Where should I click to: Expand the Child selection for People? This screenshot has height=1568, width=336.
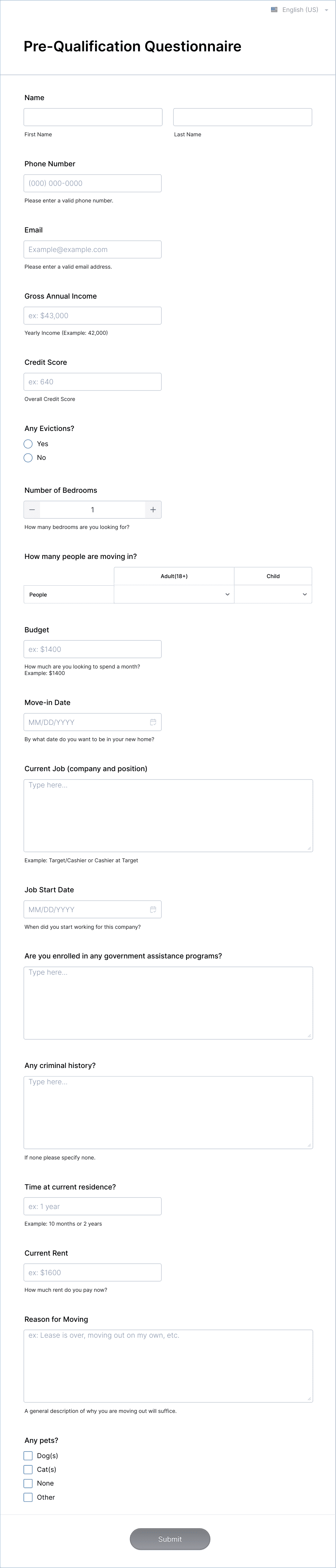273,594
